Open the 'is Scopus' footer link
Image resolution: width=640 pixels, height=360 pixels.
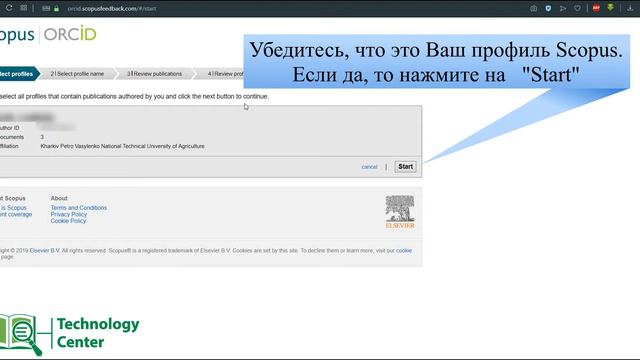(13, 208)
